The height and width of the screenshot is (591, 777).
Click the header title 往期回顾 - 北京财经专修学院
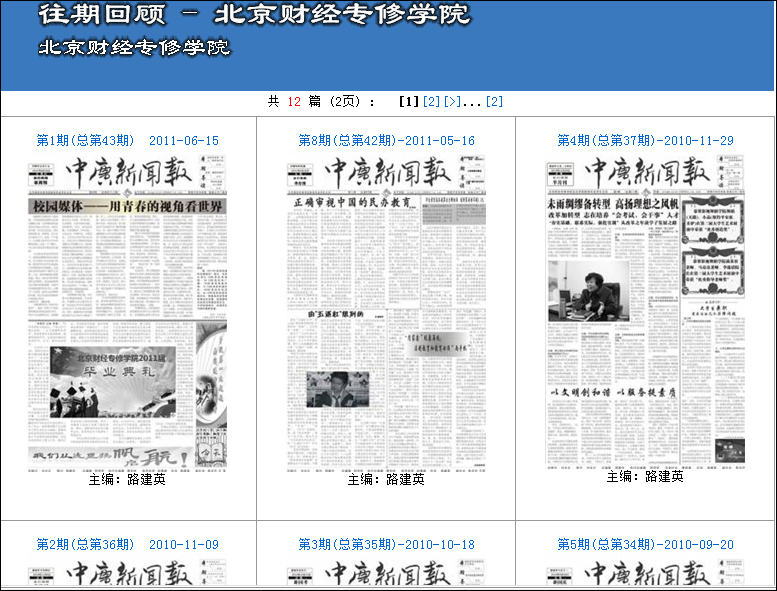click(254, 16)
